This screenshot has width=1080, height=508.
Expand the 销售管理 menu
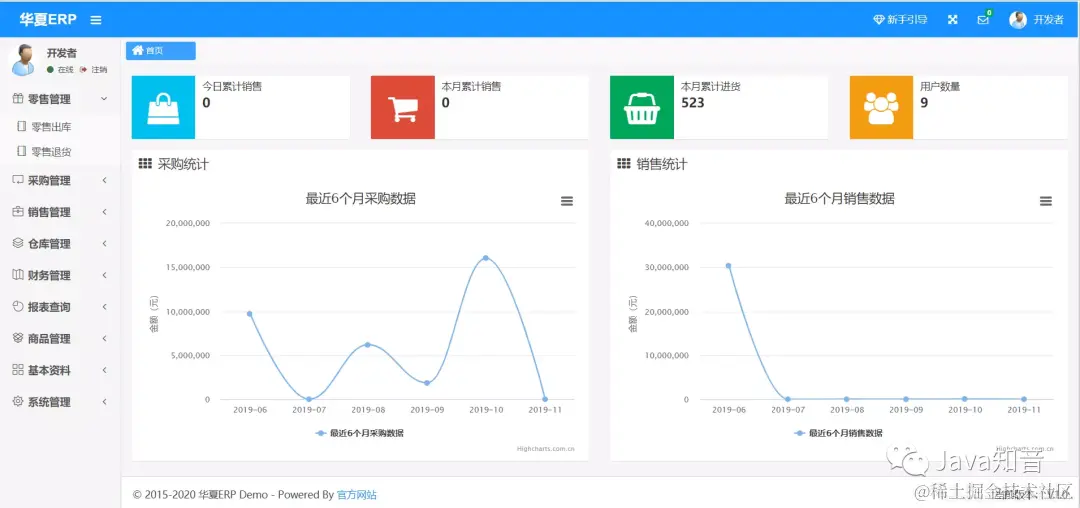click(x=60, y=212)
